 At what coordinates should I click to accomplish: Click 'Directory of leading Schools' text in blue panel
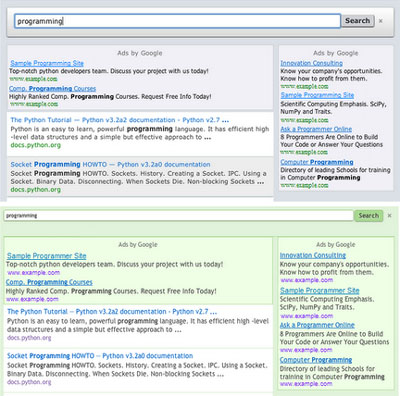point(335,174)
